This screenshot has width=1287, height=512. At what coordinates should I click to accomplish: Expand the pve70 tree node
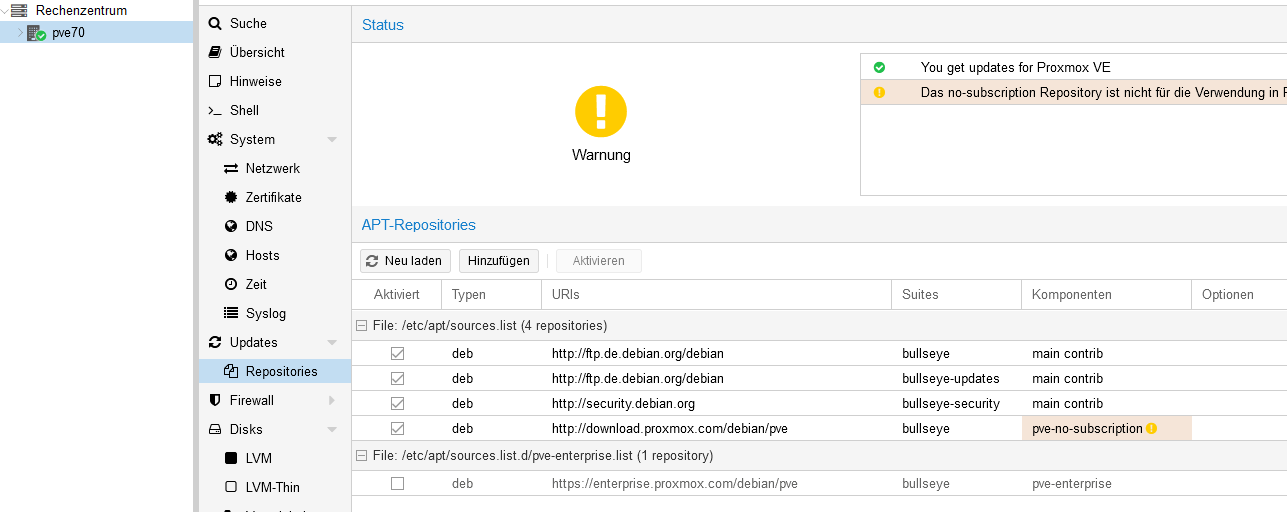coord(20,33)
